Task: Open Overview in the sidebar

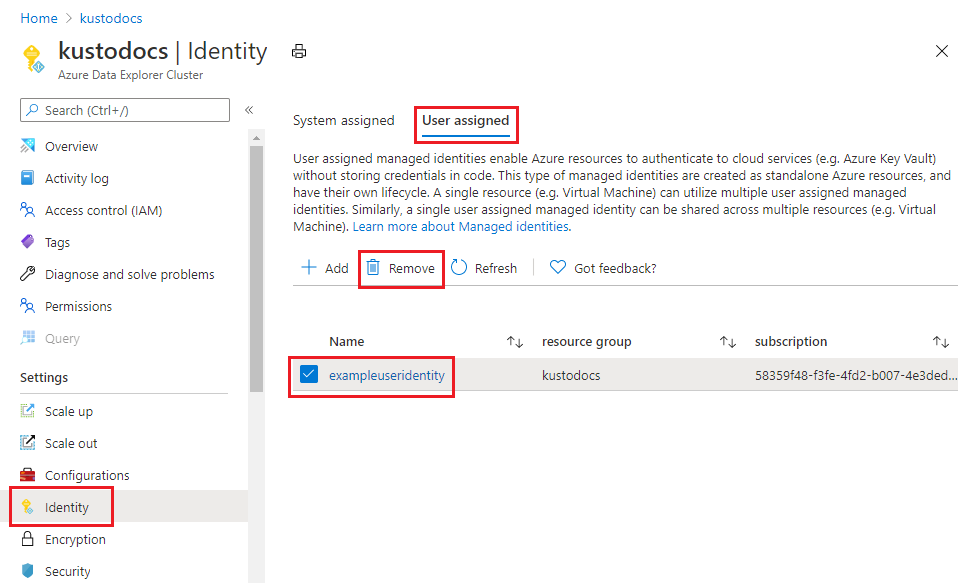Action: point(72,146)
